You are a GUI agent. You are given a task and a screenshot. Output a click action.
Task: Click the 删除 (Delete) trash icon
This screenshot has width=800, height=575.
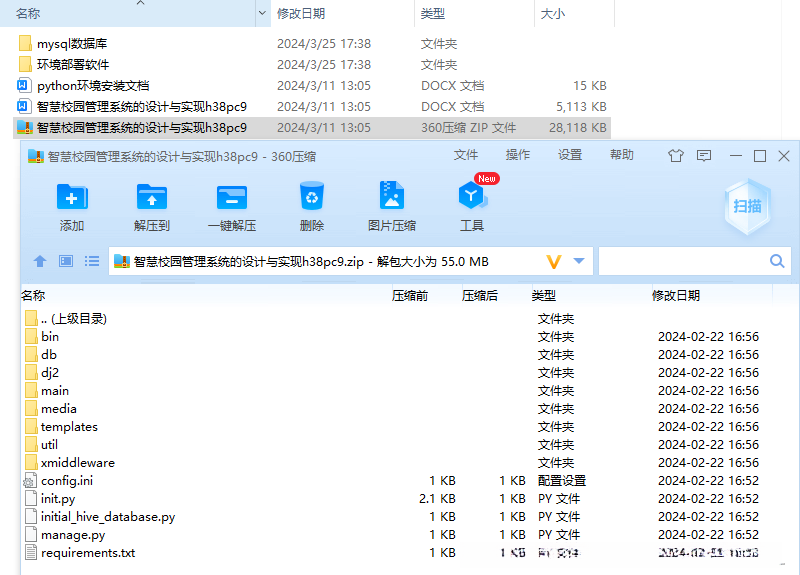[312, 196]
